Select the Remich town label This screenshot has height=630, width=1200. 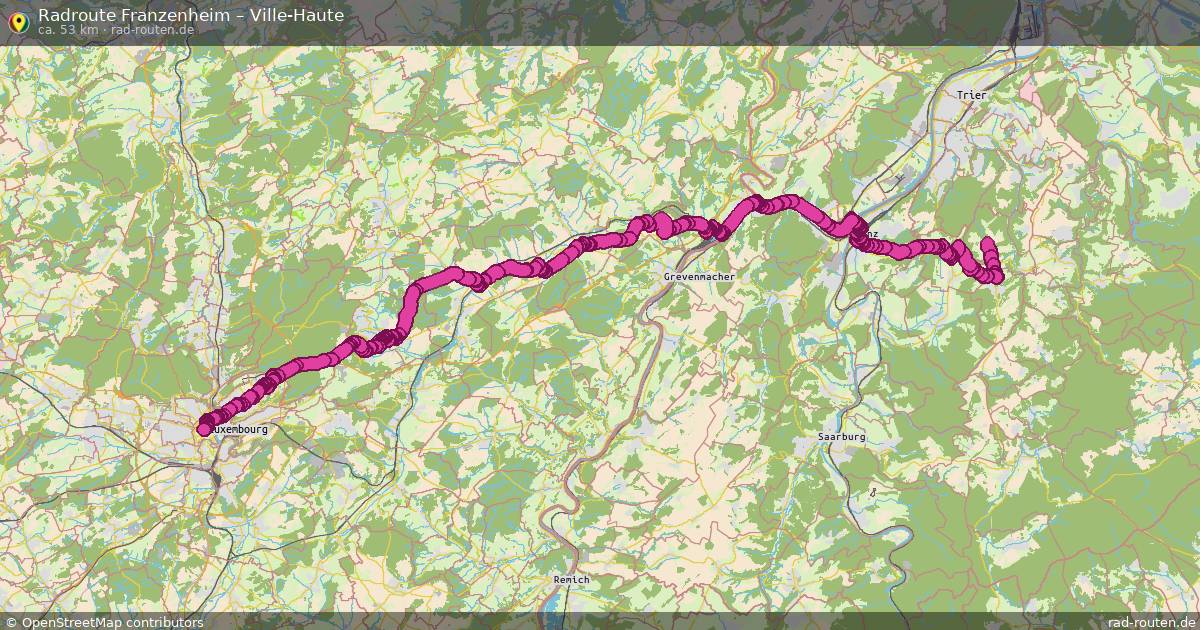point(572,580)
